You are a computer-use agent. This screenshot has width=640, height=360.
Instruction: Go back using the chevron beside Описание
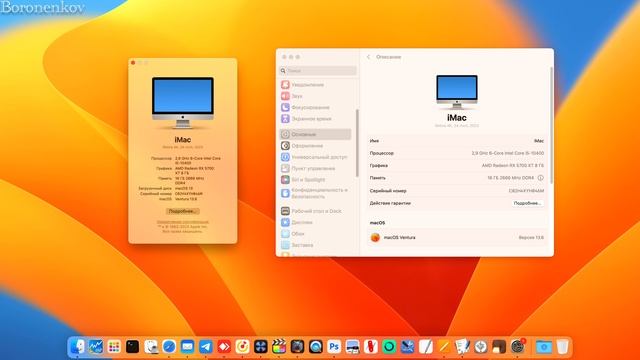[368, 57]
